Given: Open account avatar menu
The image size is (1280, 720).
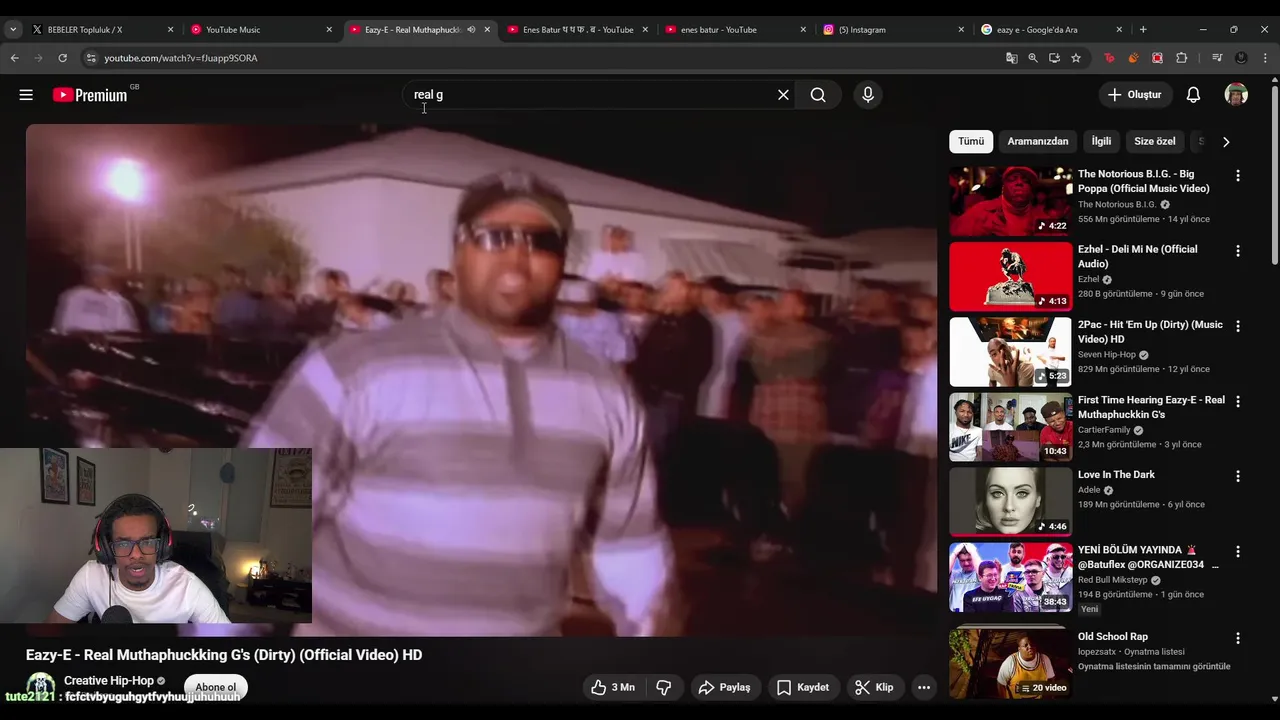Looking at the screenshot, I should [1236, 95].
